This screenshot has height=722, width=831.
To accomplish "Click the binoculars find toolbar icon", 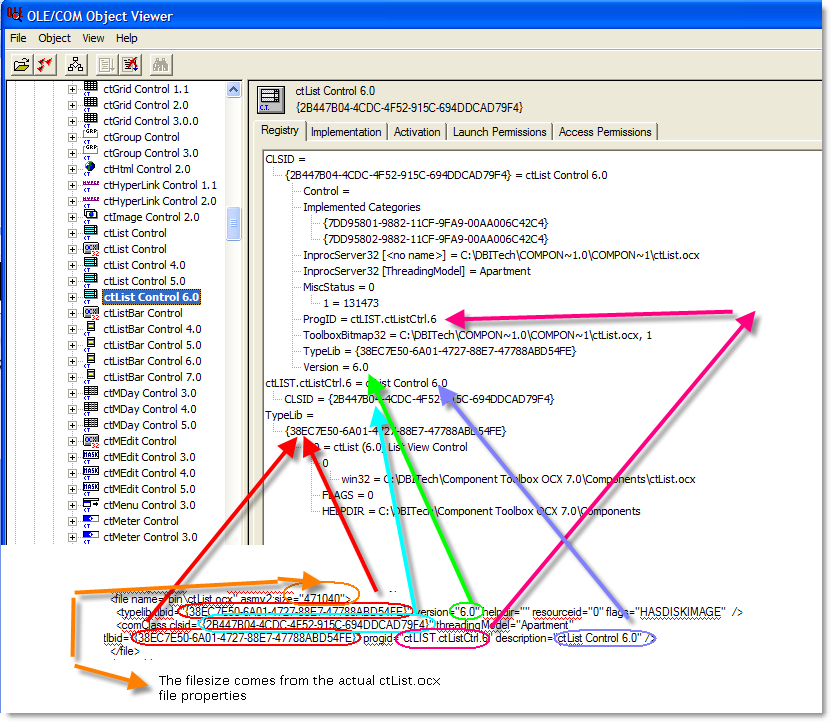I will [x=160, y=65].
